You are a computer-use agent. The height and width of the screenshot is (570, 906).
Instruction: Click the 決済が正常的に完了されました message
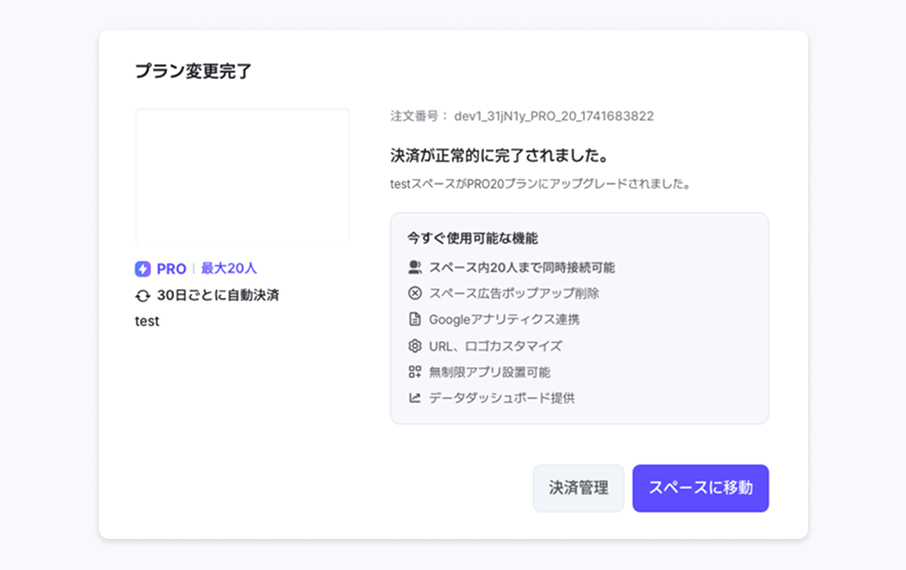pyautogui.click(x=499, y=156)
